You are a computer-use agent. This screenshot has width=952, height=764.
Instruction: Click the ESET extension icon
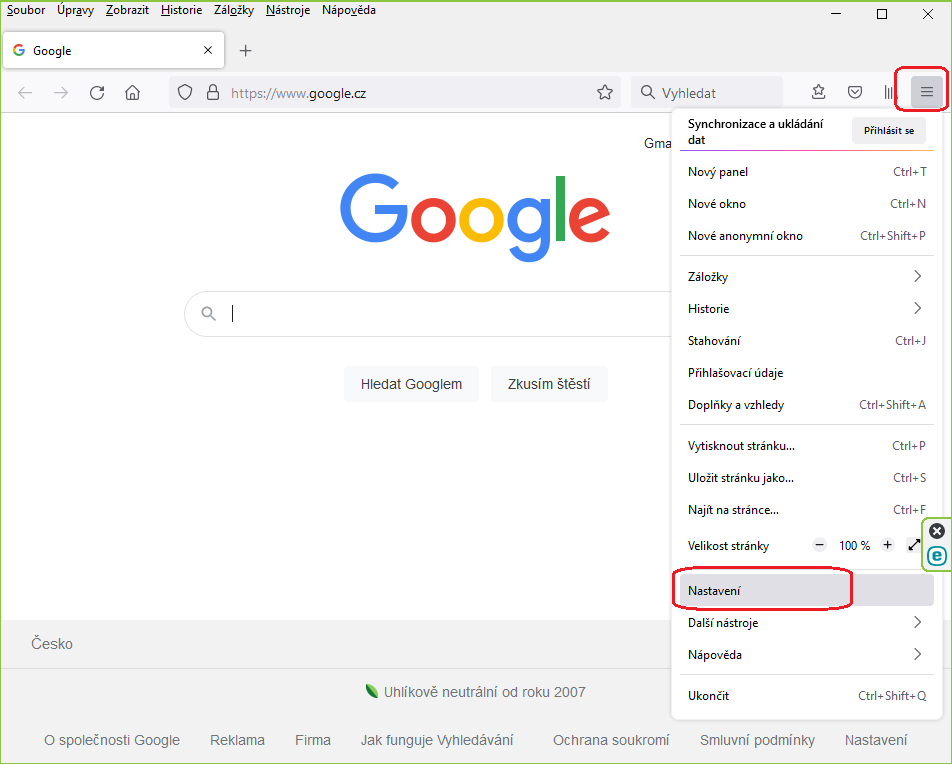coord(937,556)
